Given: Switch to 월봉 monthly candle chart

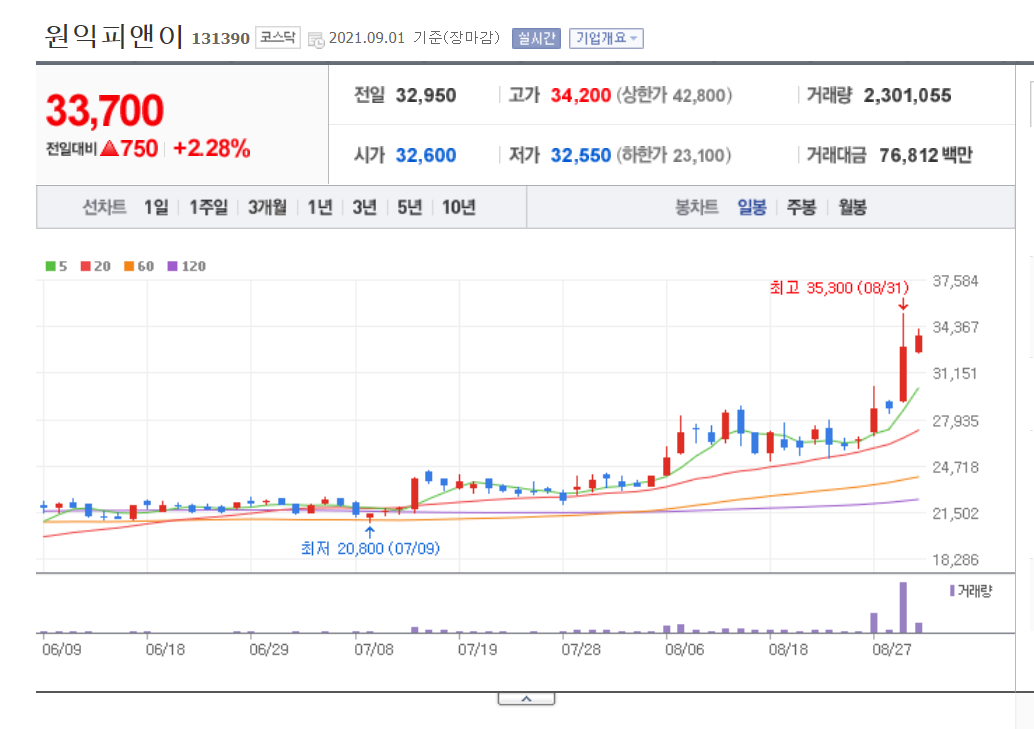Looking at the screenshot, I should click(x=853, y=208).
